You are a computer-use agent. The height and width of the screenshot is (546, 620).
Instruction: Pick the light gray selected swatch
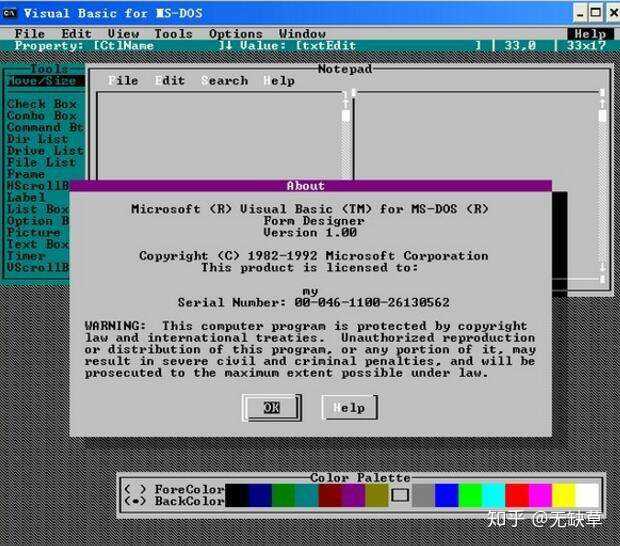pyautogui.click(x=400, y=495)
